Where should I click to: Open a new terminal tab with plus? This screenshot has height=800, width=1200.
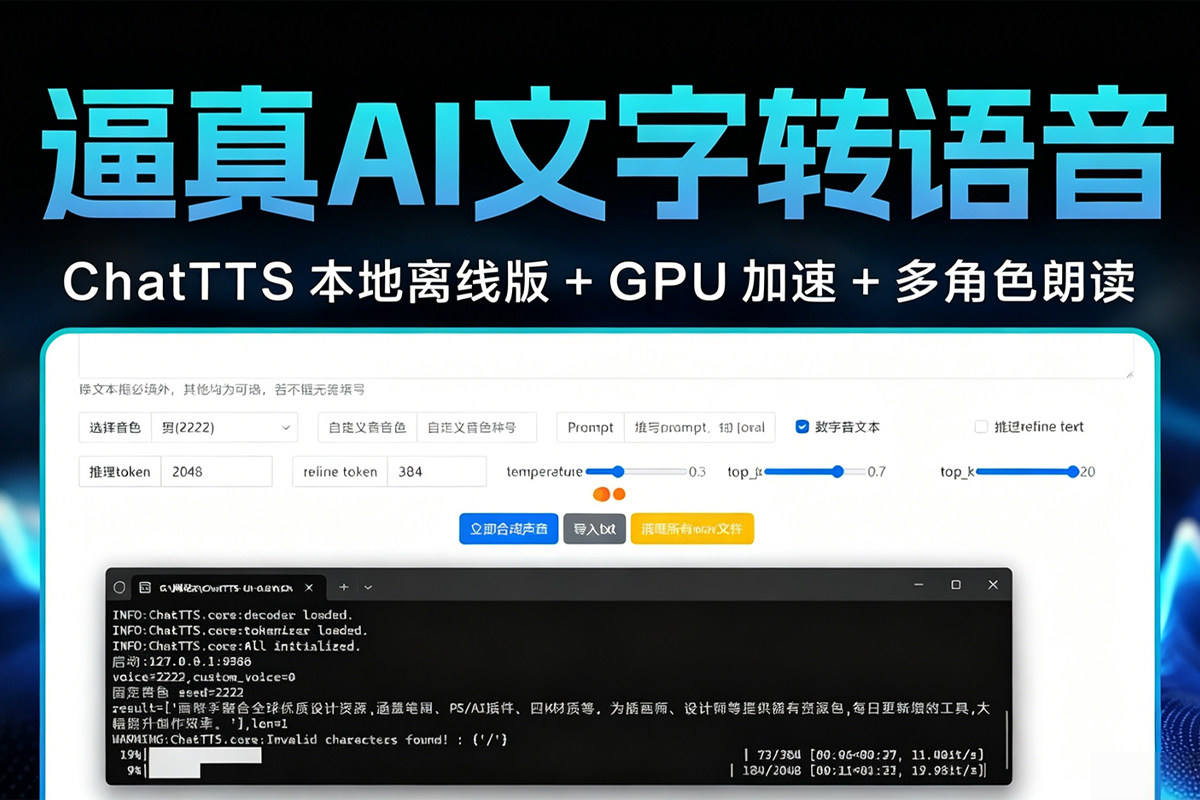pos(344,587)
